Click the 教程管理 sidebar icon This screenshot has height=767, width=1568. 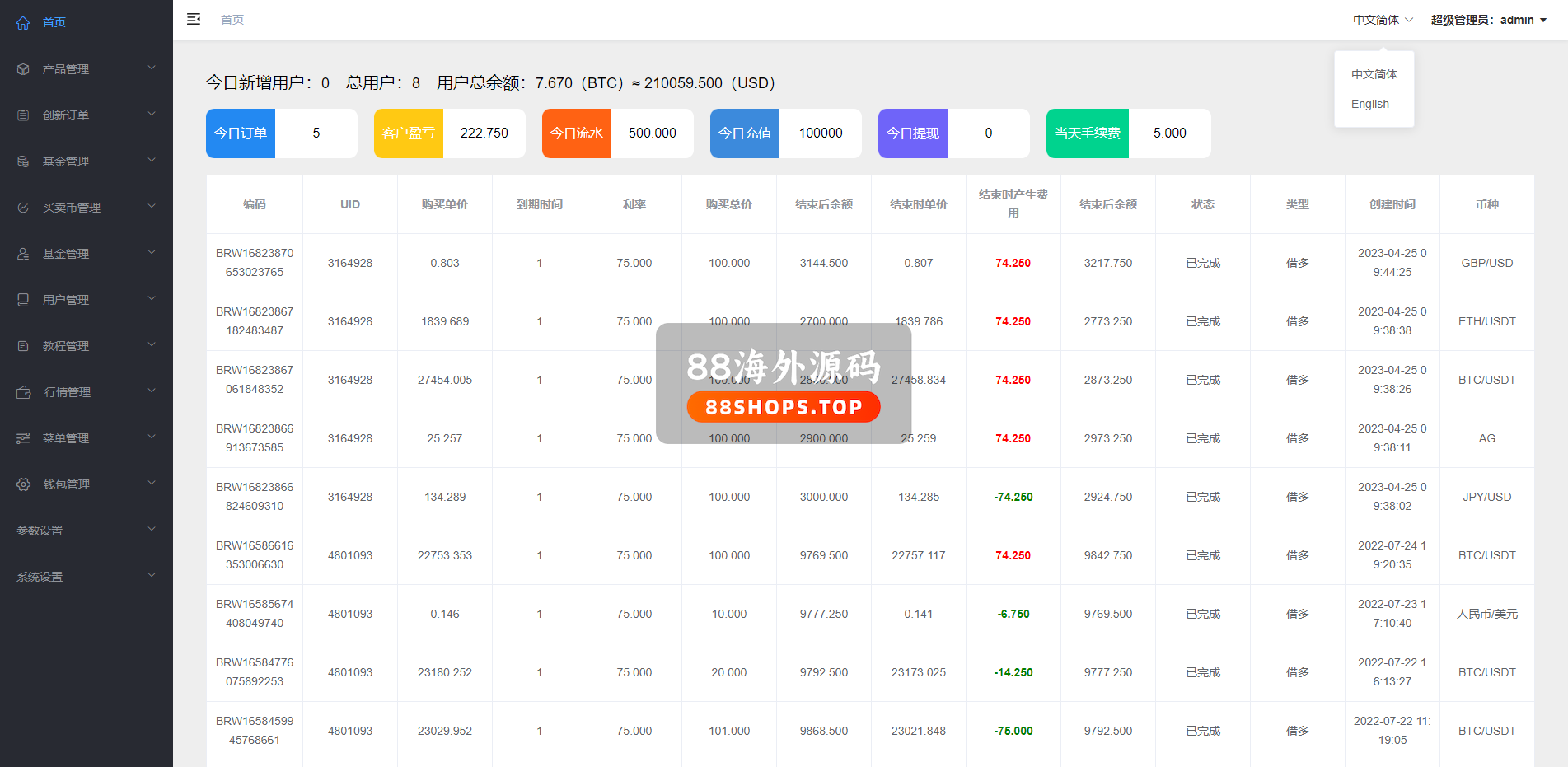[23, 346]
